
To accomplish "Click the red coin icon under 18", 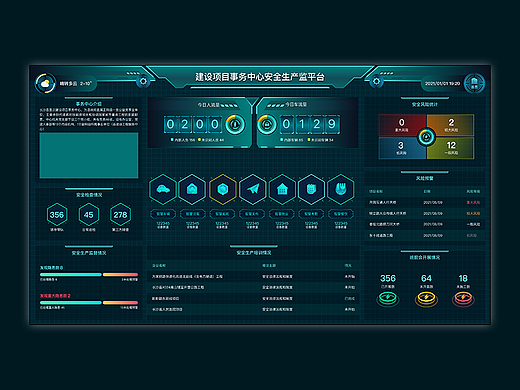I will [x=463, y=298].
